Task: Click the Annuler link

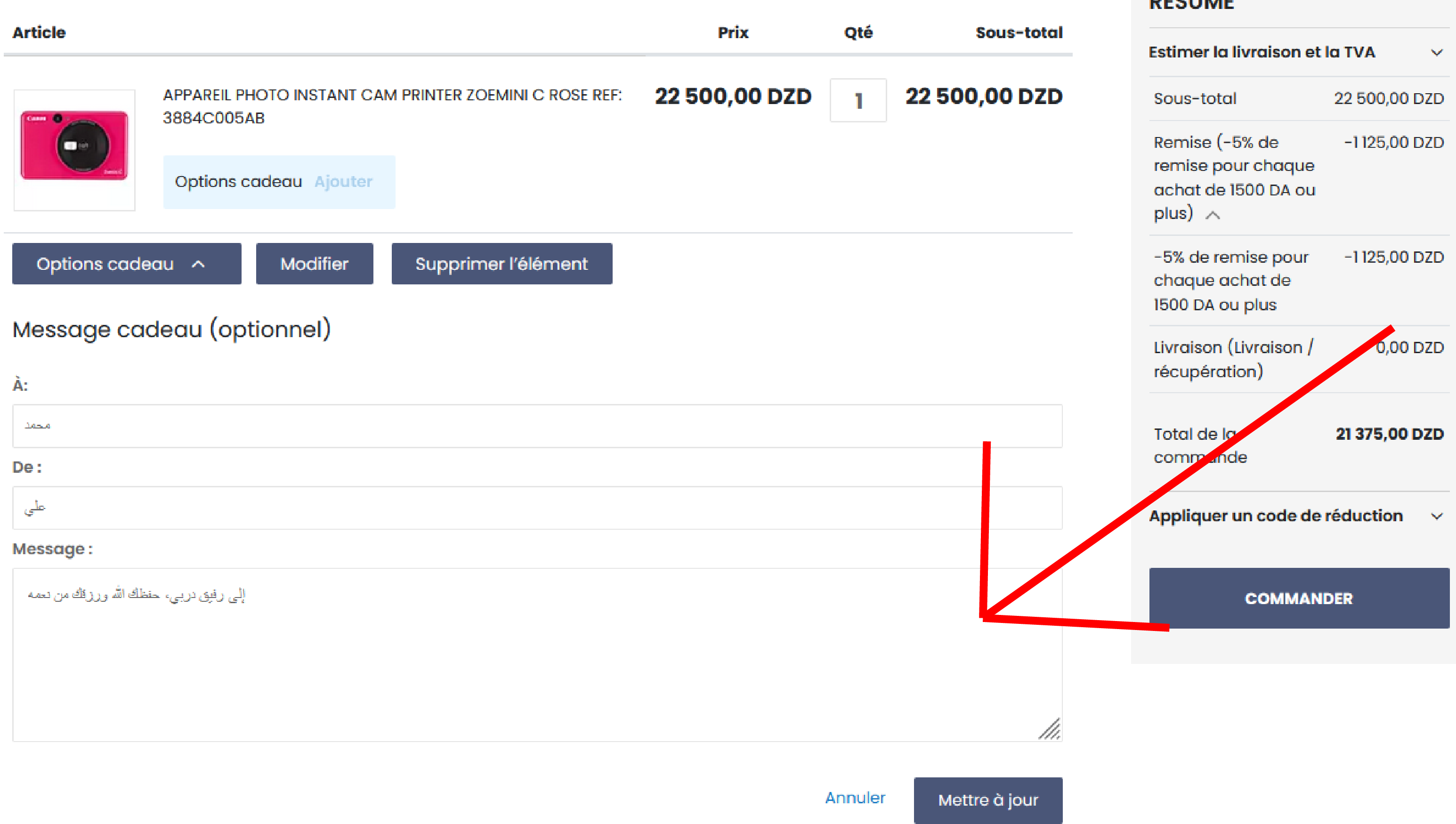Action: coord(855,798)
